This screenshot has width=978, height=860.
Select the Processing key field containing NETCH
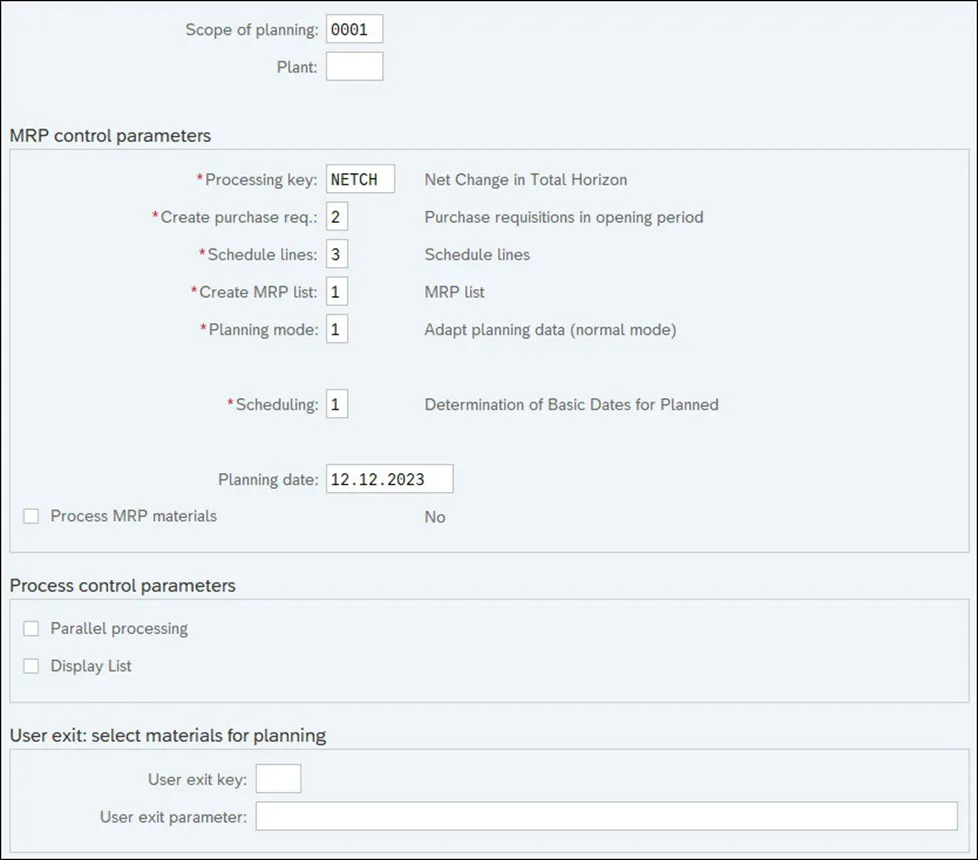pos(360,180)
